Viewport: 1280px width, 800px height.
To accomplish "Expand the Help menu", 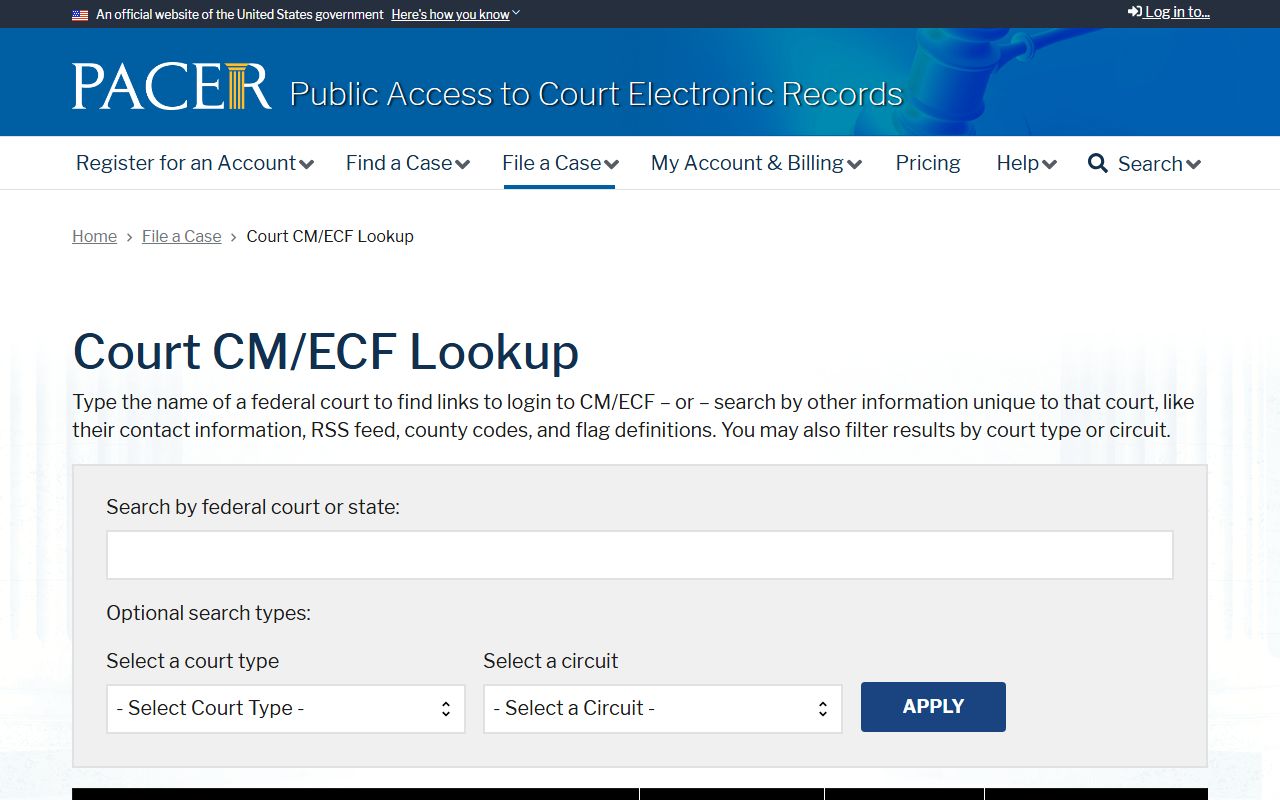I will pyautogui.click(x=1026, y=163).
